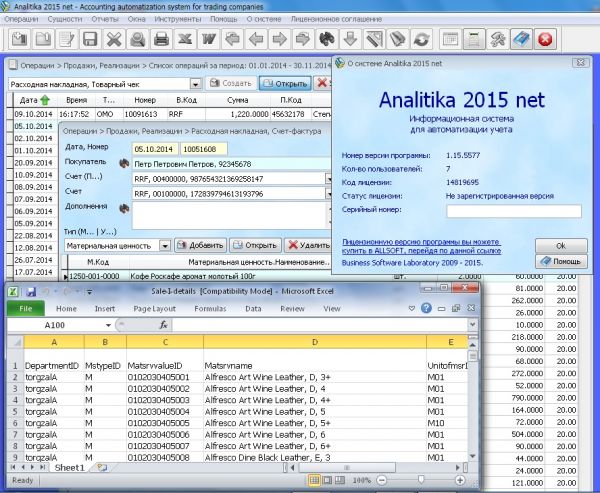
Task: Select Excel column D header
Action: [315, 342]
